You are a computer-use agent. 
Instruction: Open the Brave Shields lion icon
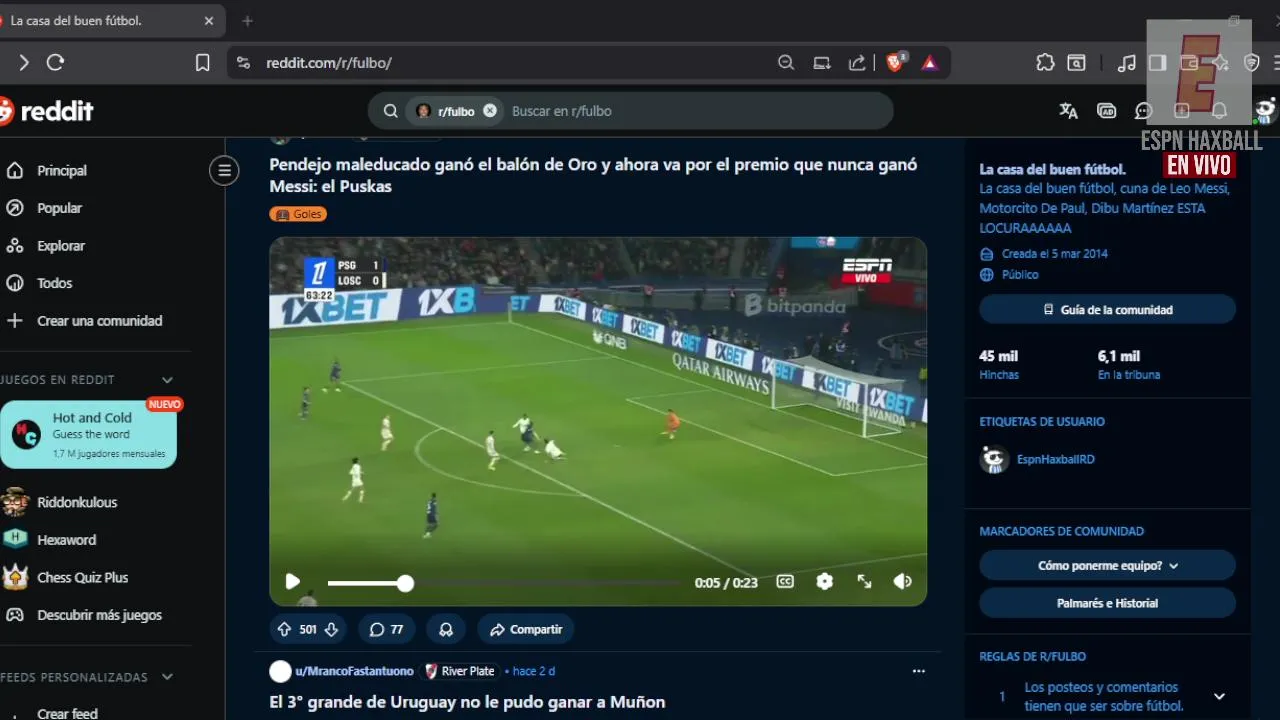(895, 62)
